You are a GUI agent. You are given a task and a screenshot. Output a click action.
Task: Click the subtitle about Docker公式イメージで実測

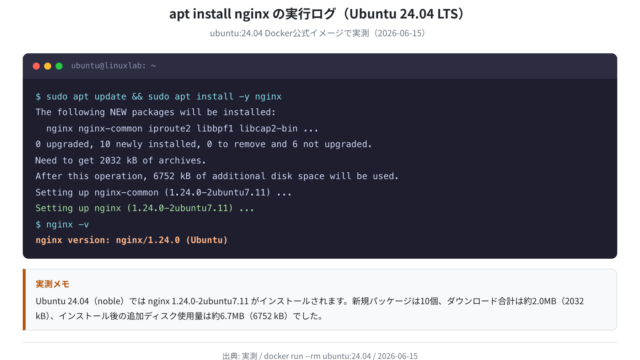(x=317, y=33)
